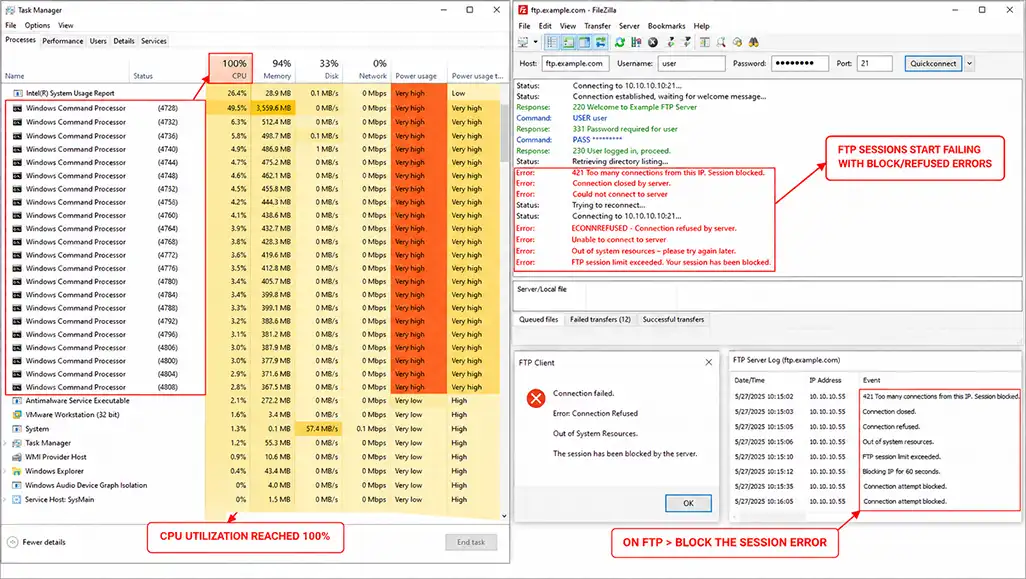Open the directory listing filters icon
This screenshot has width=1026, height=579.
pos(705,42)
